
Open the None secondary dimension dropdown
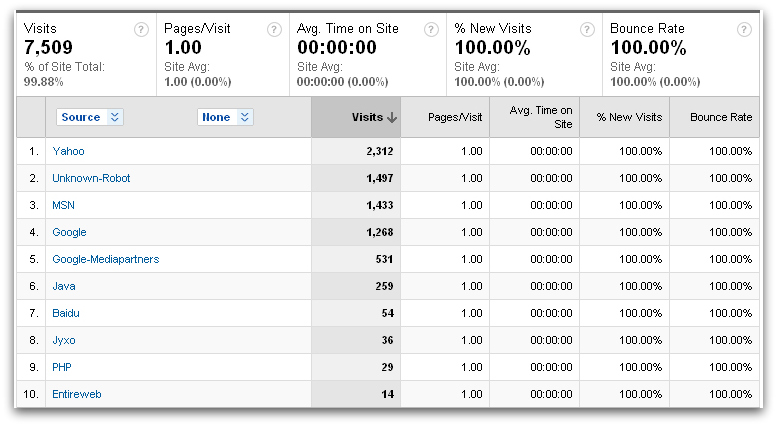(x=244, y=117)
